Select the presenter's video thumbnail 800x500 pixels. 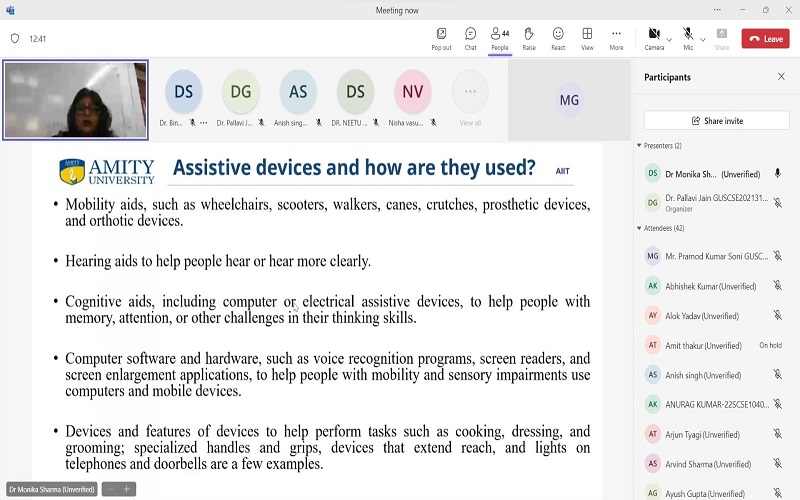(75, 100)
